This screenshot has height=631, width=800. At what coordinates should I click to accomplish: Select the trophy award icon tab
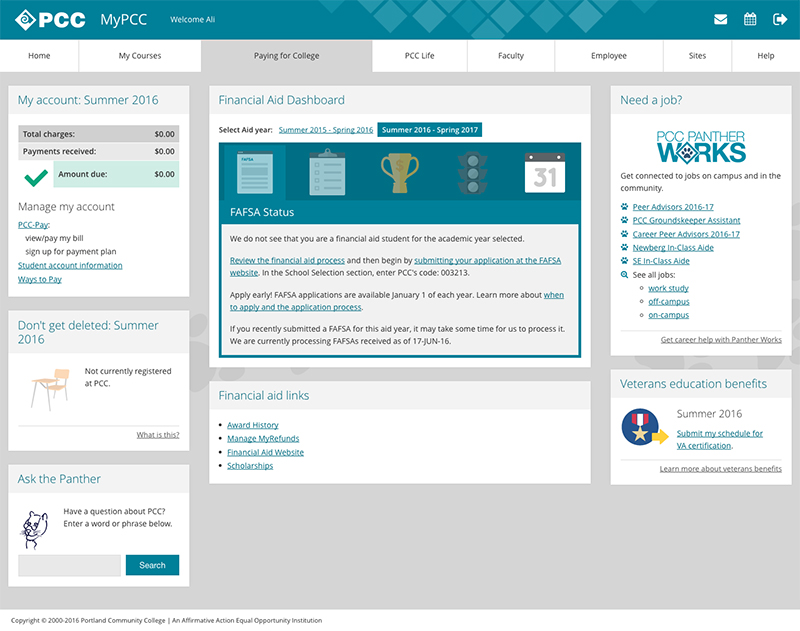(400, 172)
